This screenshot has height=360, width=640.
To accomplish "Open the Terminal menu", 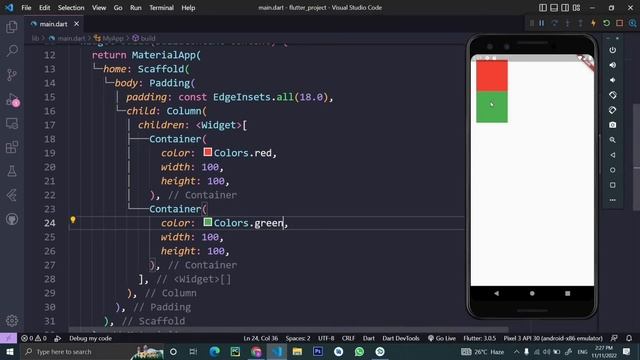I will (x=161, y=8).
